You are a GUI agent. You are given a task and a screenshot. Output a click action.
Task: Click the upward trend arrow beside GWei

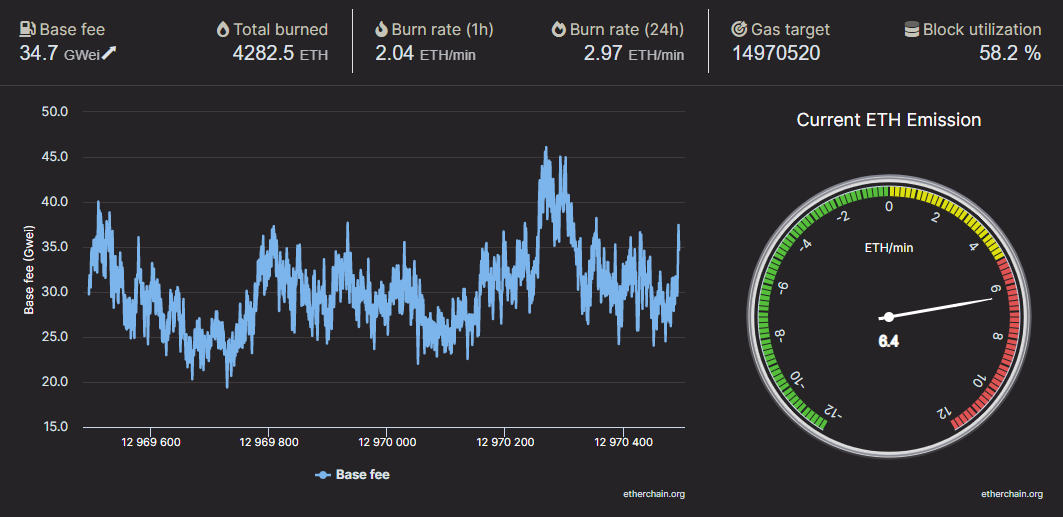(109, 54)
